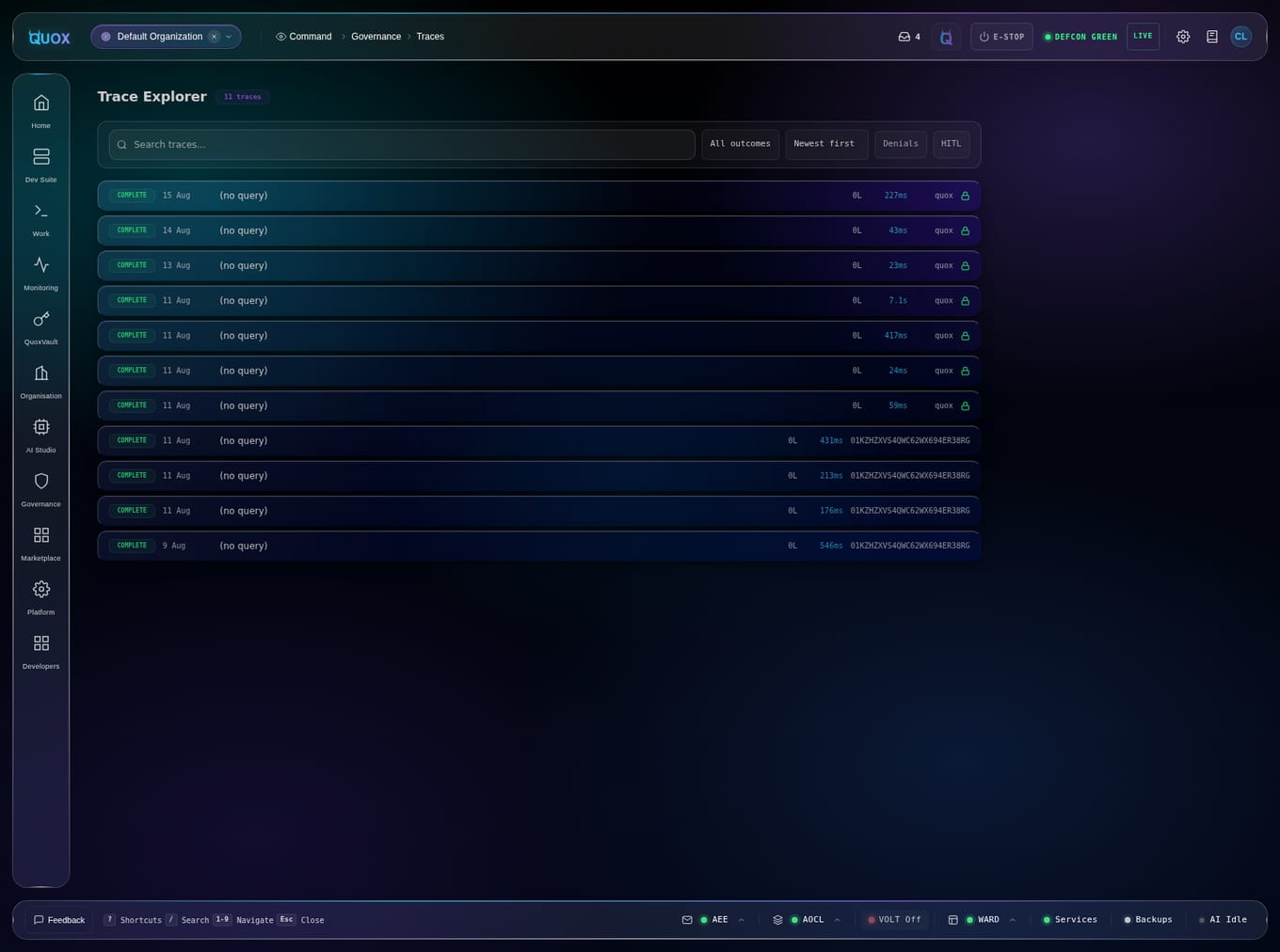Click the 227ms duration value
The width and height of the screenshot is (1280, 952).
pos(896,196)
